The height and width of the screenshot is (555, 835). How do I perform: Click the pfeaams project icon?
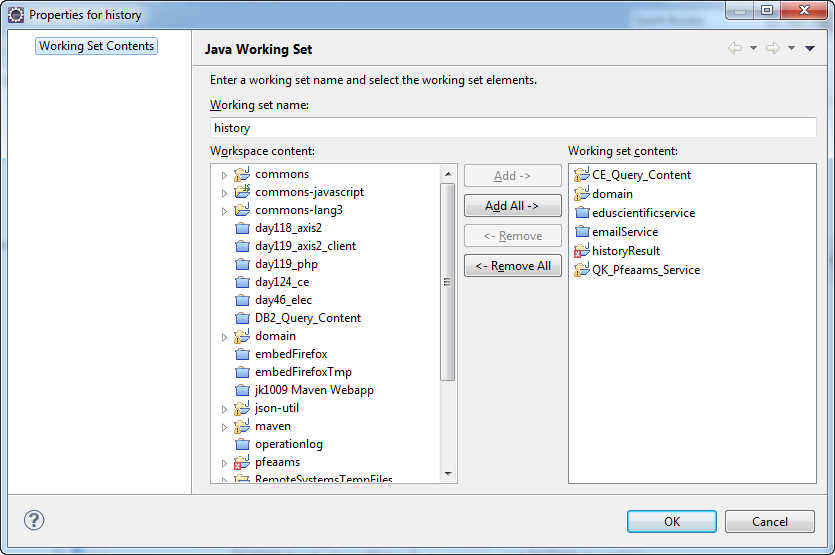[x=241, y=463]
